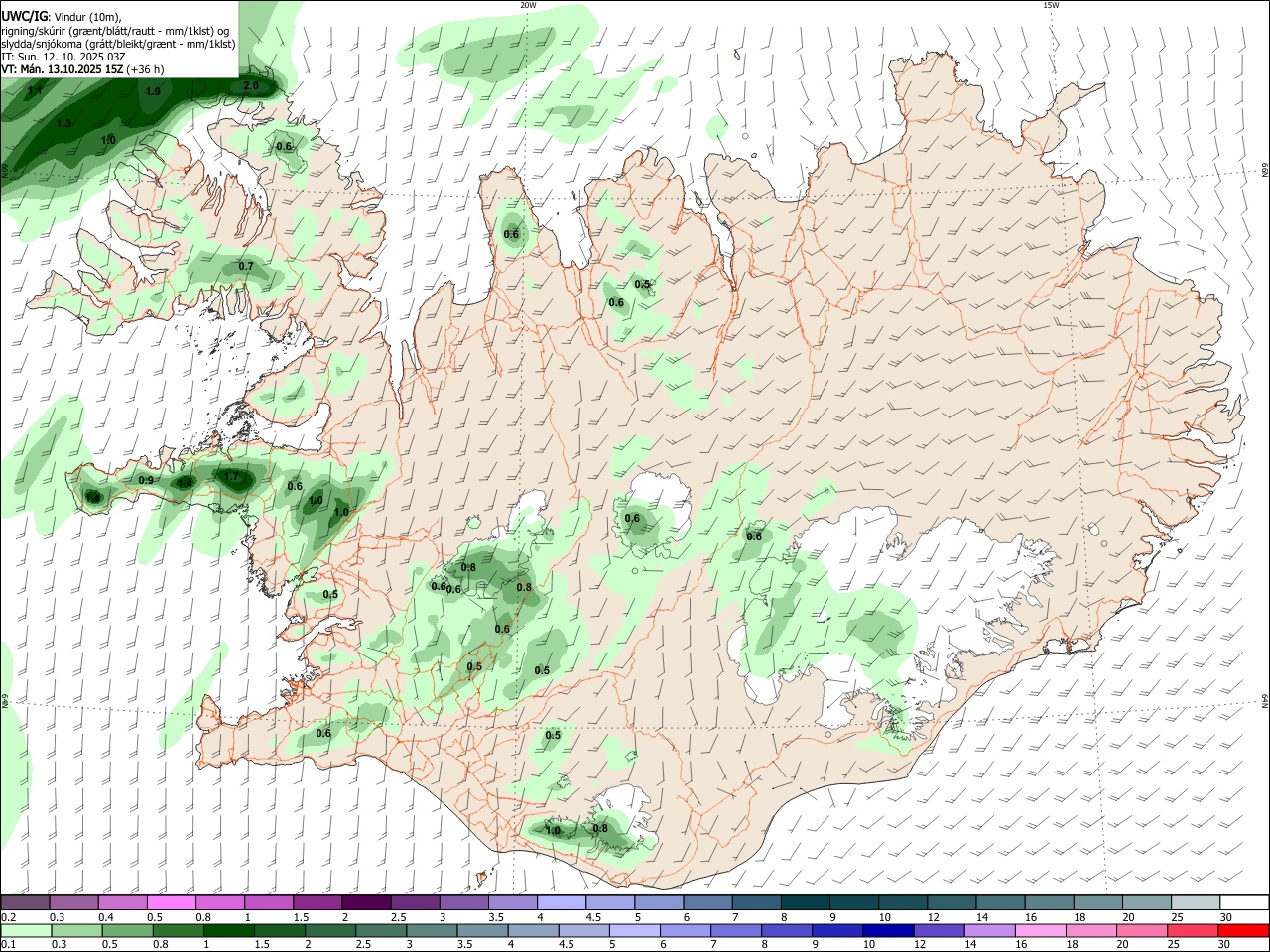Image resolution: width=1270 pixels, height=952 pixels.
Task: Pick the rain scale swatch between 6 and 7
Action: click(x=686, y=931)
